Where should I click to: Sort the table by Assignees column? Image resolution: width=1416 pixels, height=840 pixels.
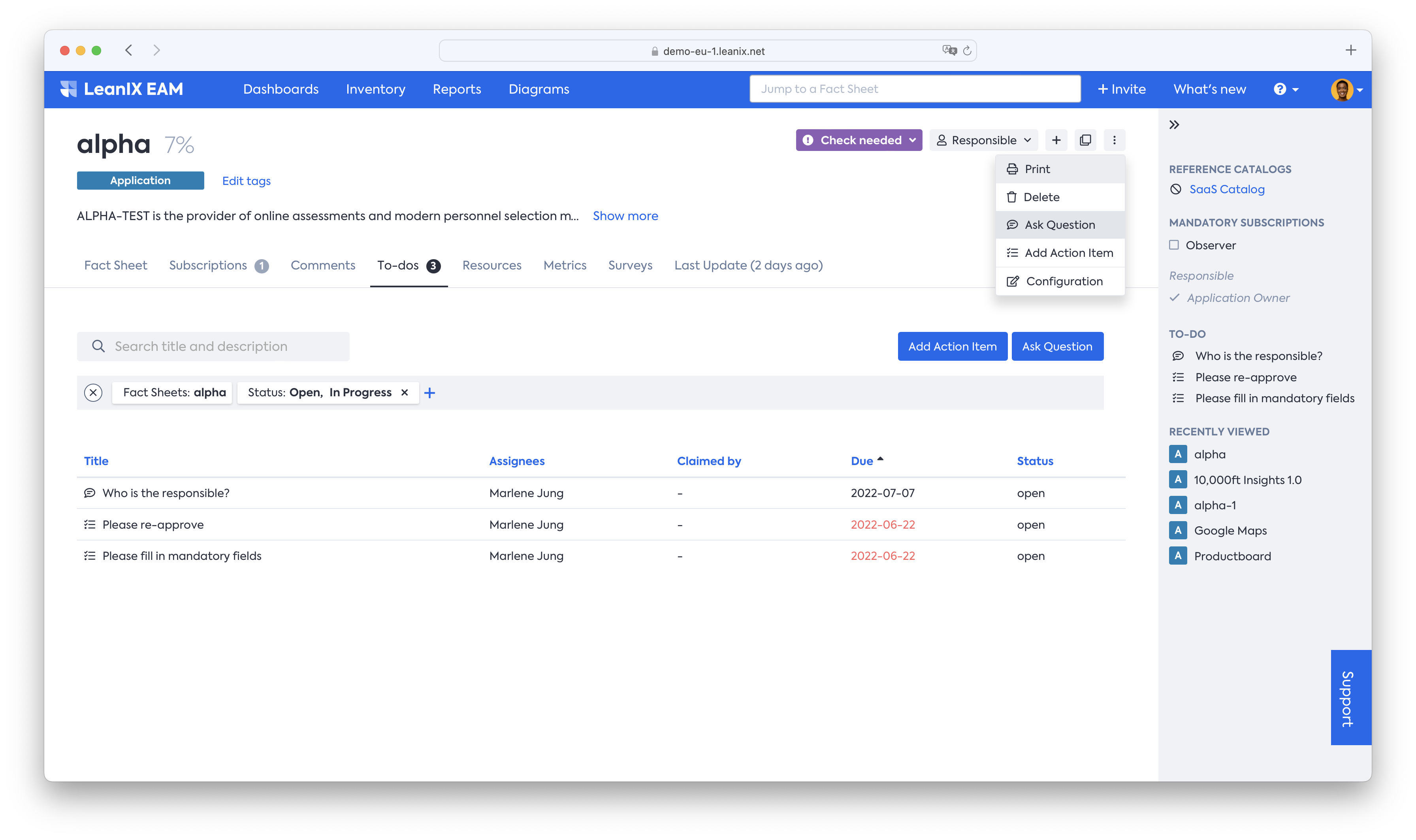[x=517, y=461]
